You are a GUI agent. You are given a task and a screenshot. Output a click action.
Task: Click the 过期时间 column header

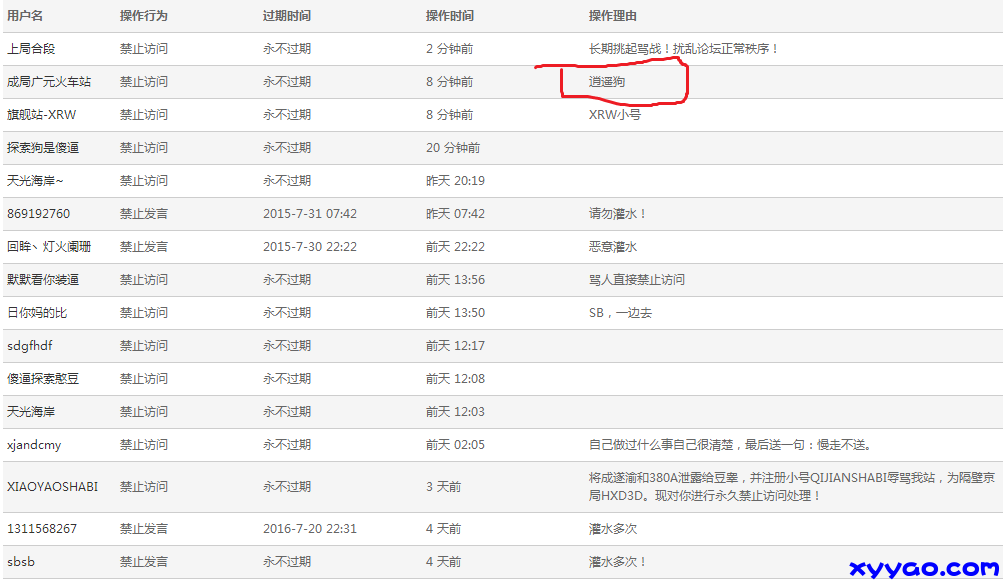coord(287,16)
